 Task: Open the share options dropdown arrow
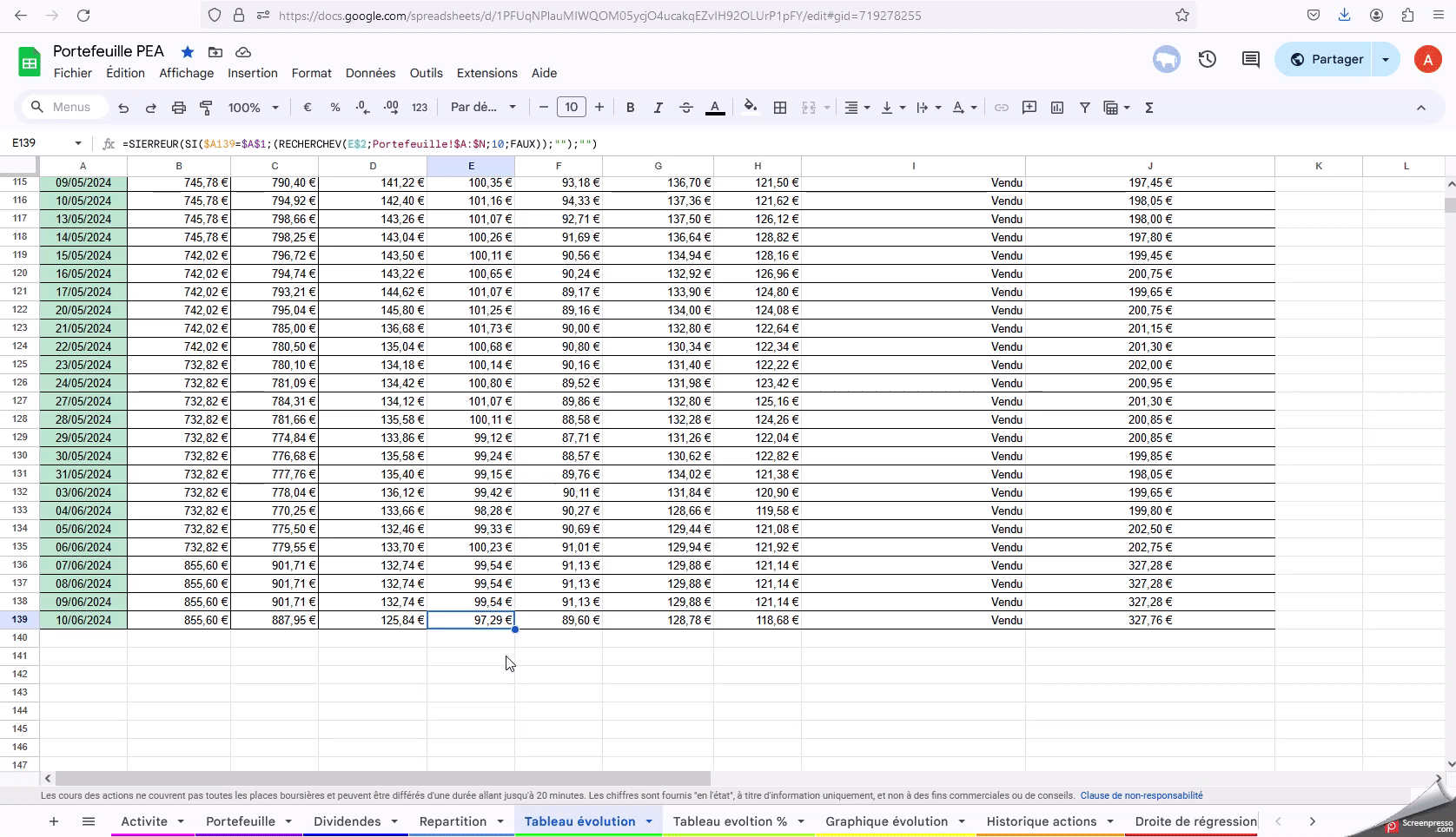[1386, 59]
